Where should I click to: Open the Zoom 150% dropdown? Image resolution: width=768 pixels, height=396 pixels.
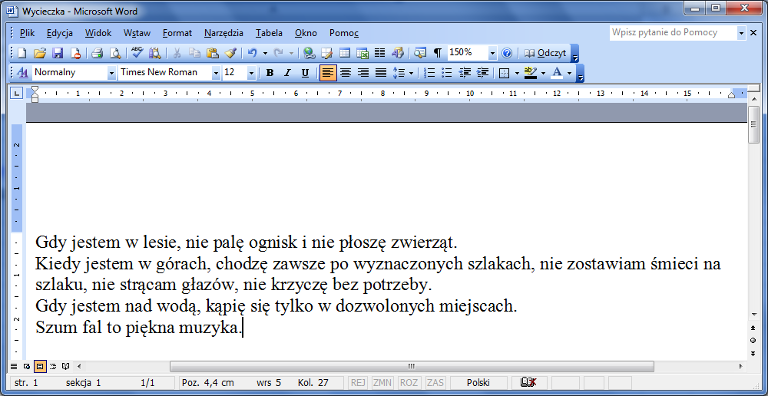(x=492, y=53)
